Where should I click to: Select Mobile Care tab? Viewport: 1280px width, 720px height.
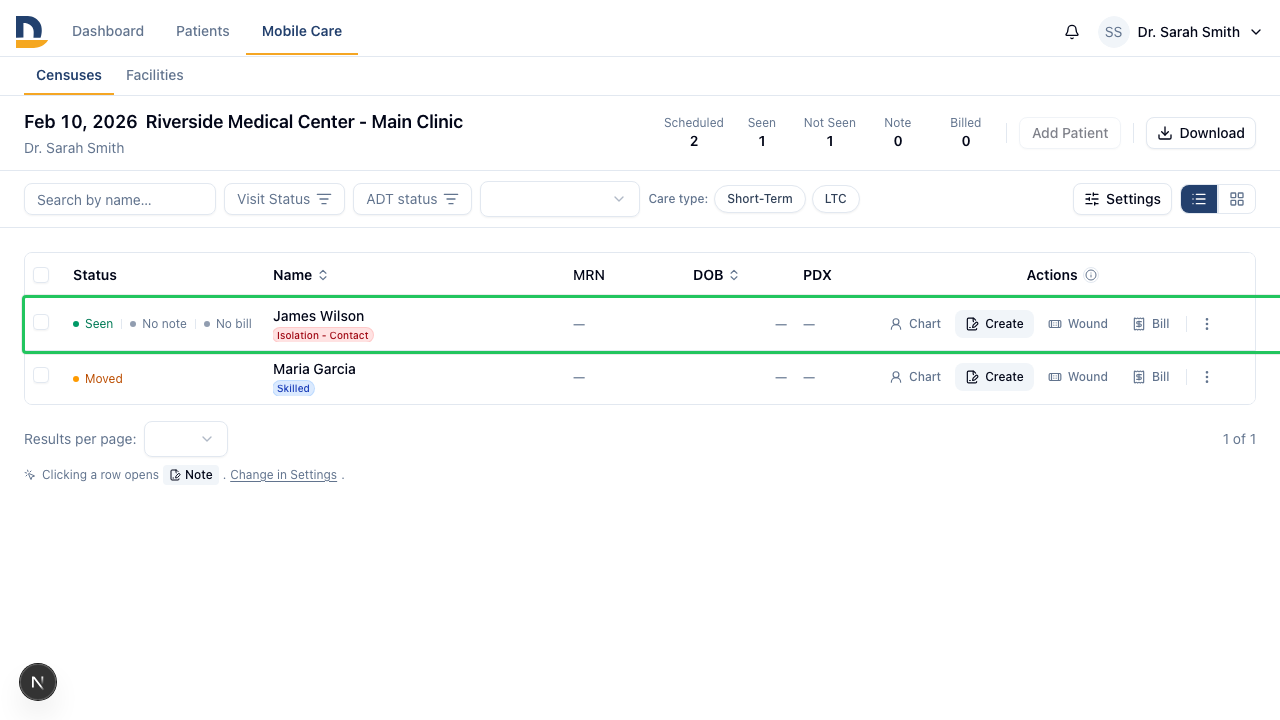[x=302, y=31]
